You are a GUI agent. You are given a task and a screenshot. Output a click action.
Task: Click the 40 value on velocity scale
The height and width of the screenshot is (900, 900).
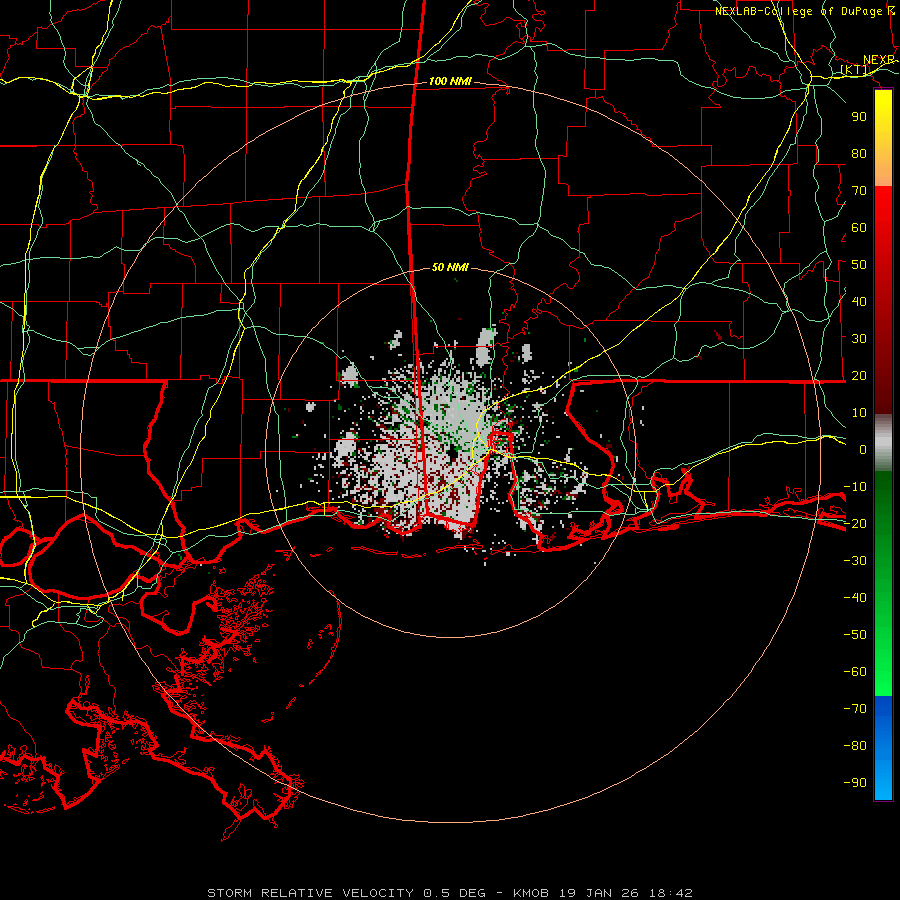coord(859,302)
